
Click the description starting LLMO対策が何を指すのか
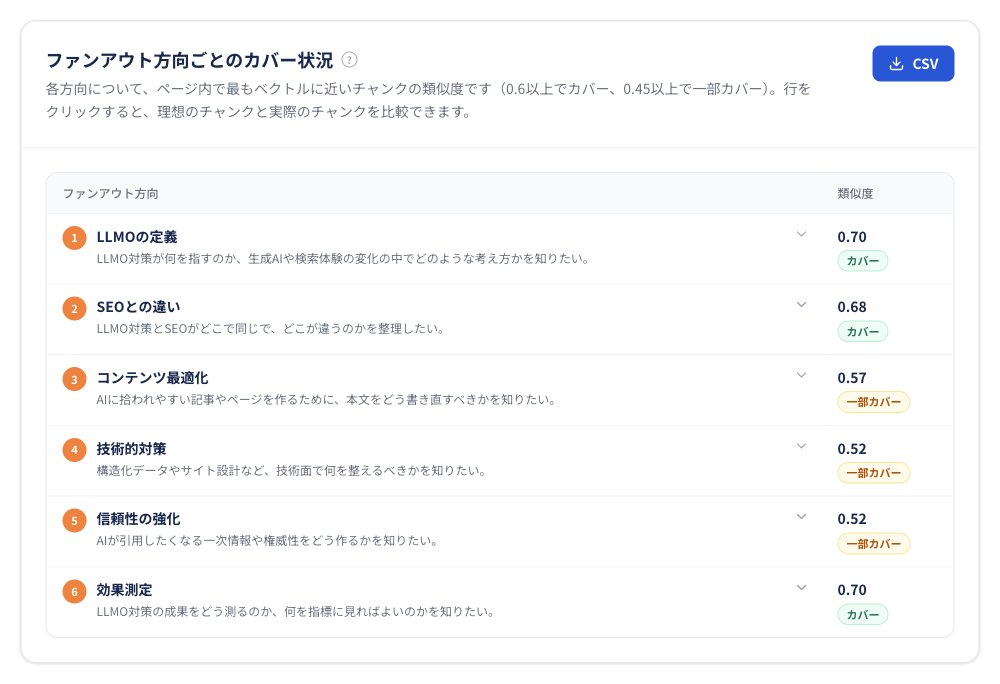pos(343,259)
